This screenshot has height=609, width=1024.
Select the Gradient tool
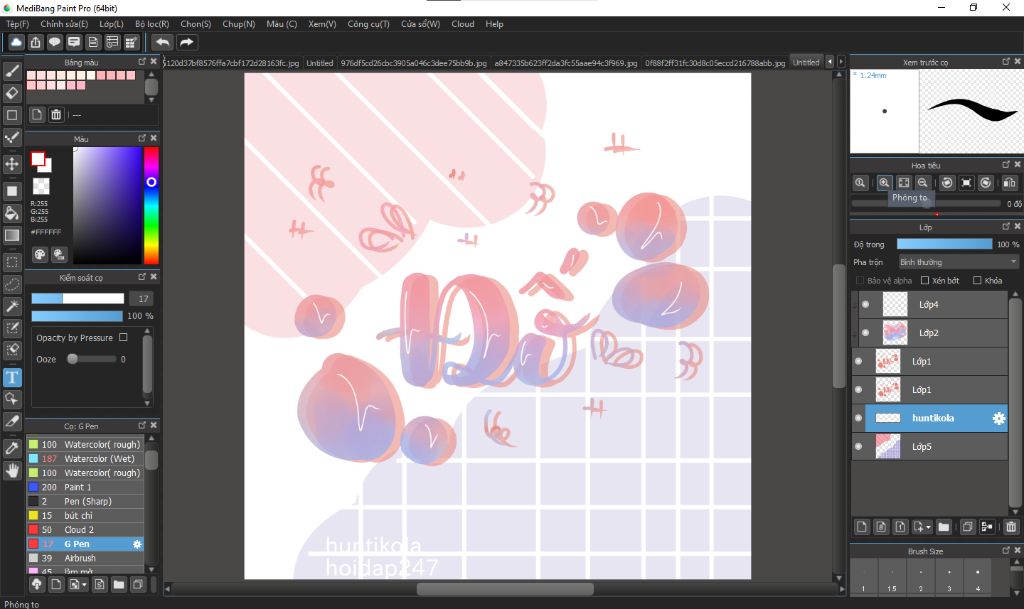pos(12,235)
